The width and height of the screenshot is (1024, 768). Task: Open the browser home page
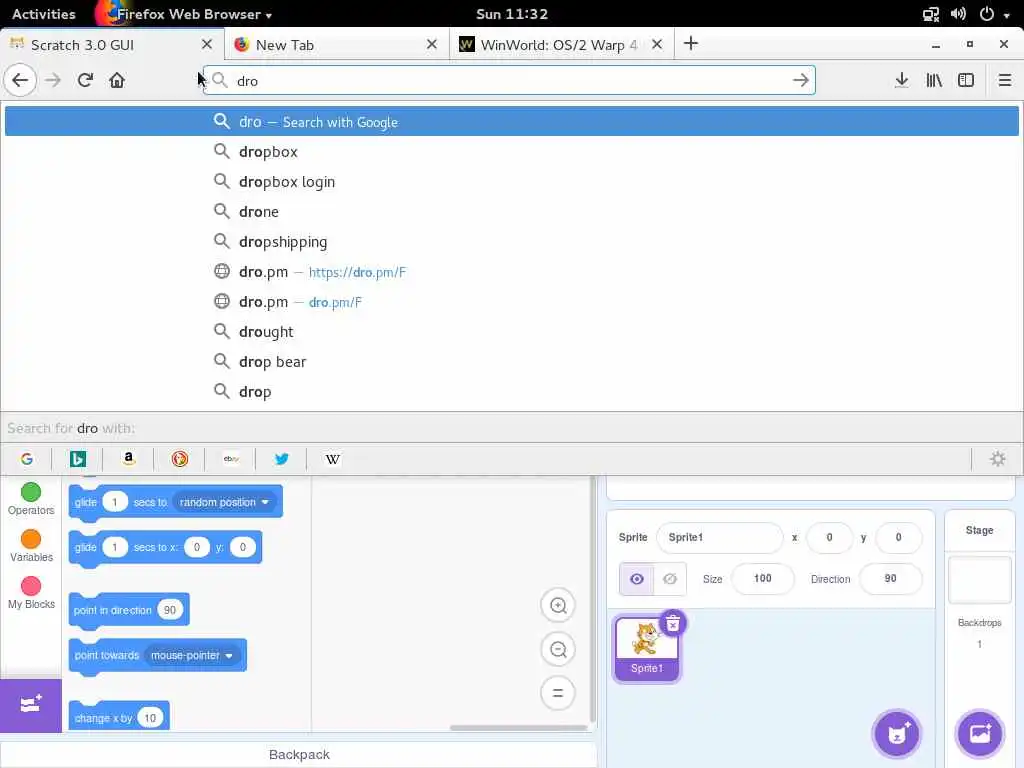click(117, 80)
